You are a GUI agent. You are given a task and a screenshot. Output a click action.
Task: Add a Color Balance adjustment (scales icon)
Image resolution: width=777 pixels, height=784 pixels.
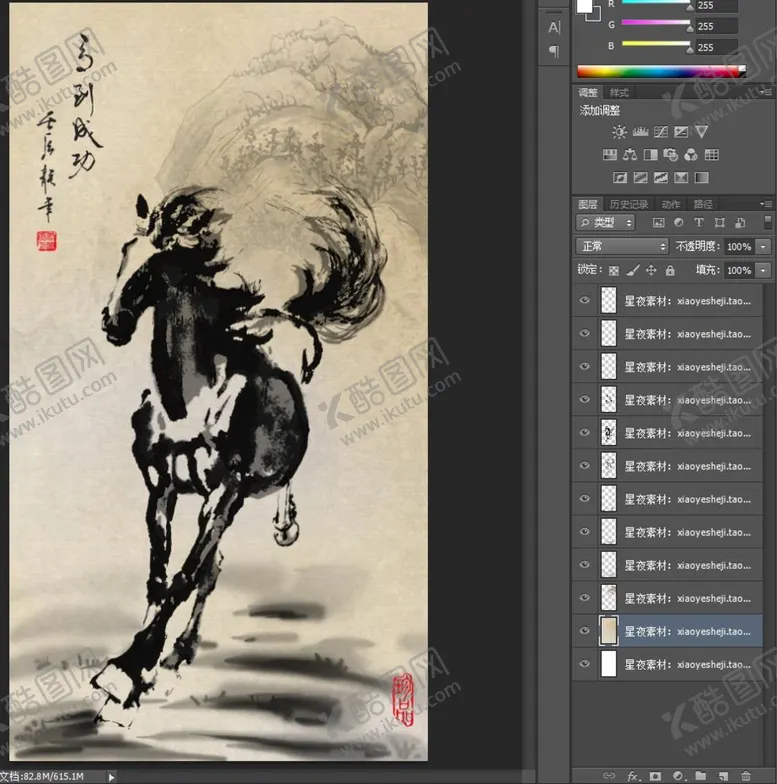(630, 154)
